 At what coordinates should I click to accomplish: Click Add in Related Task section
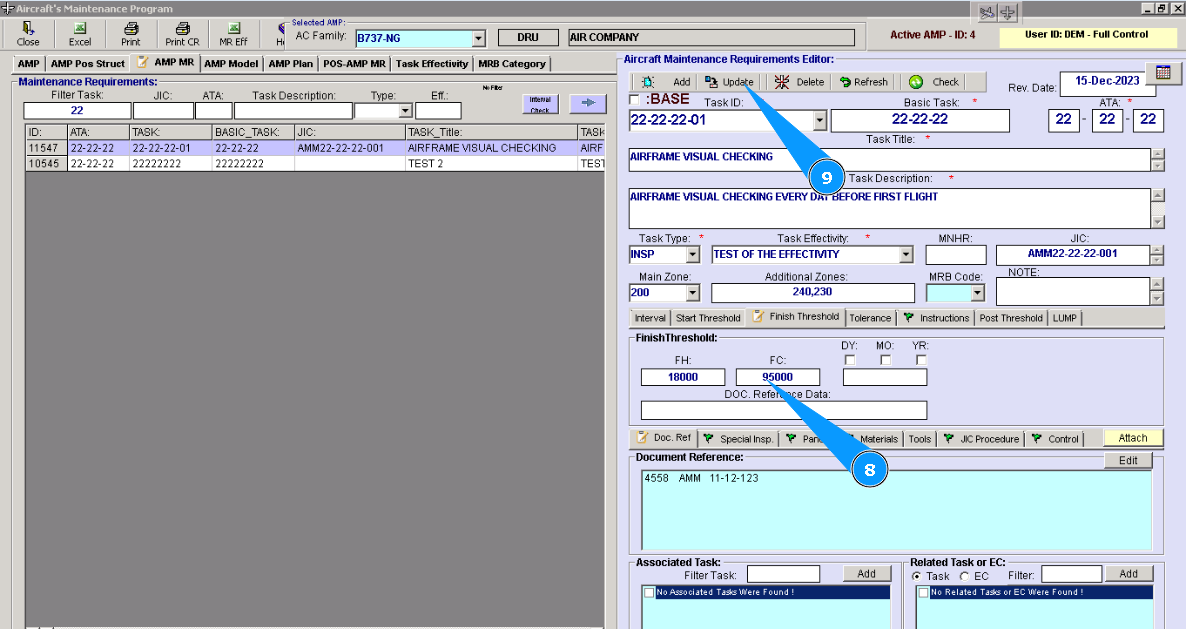pos(1129,574)
